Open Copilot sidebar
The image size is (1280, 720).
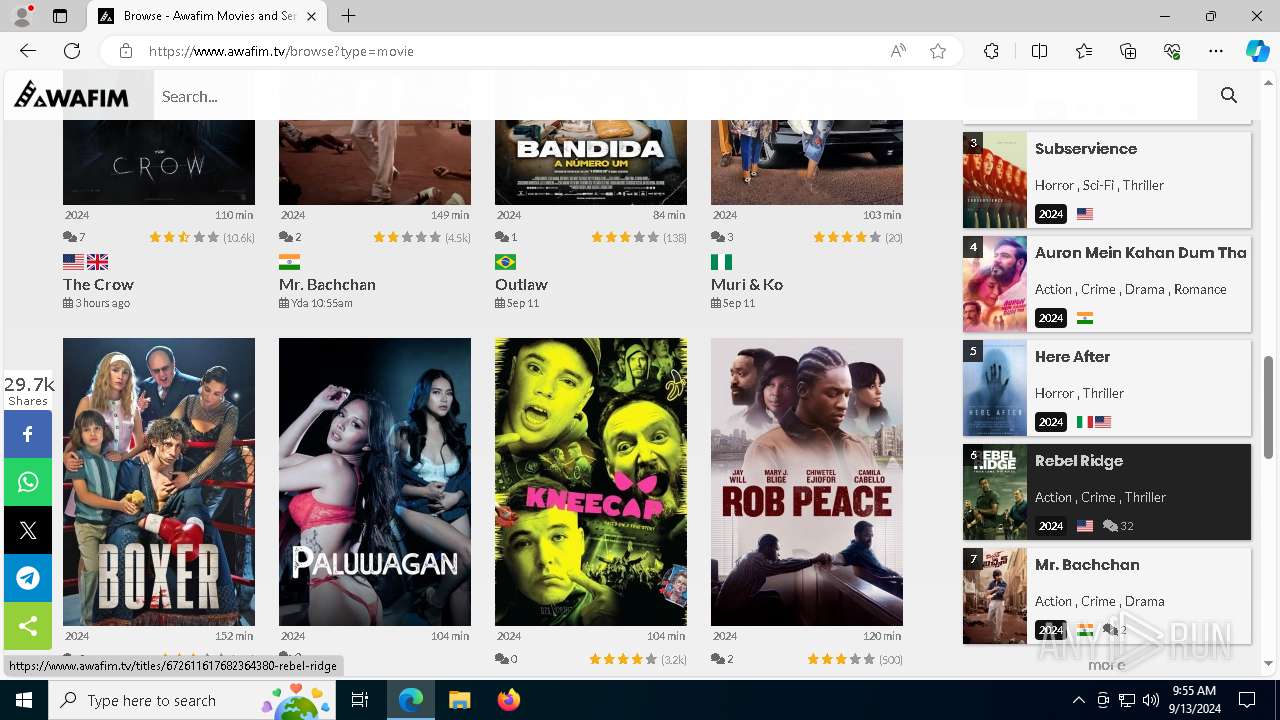coord(1257,51)
